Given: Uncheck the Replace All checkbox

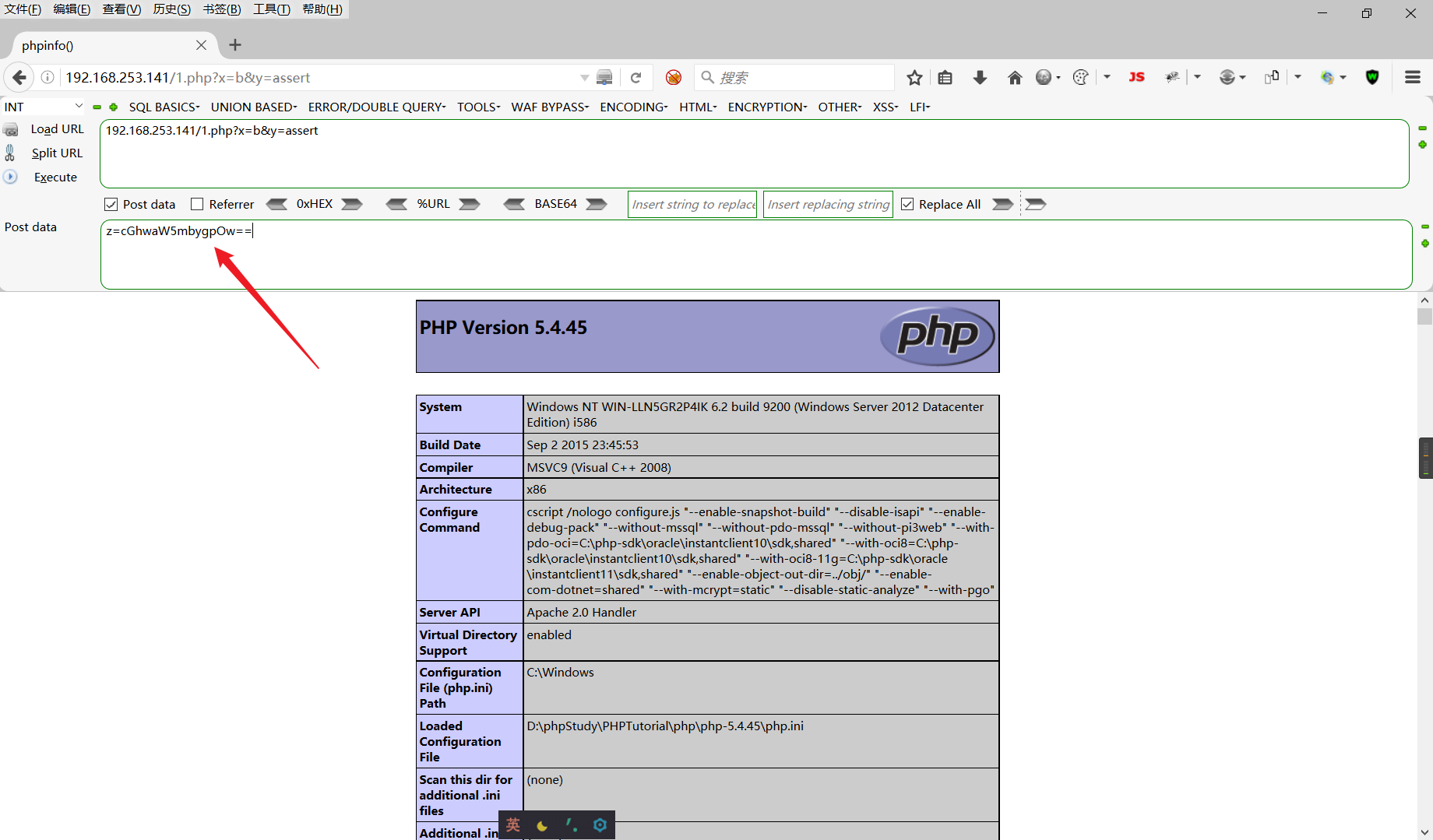Looking at the screenshot, I should click(907, 203).
